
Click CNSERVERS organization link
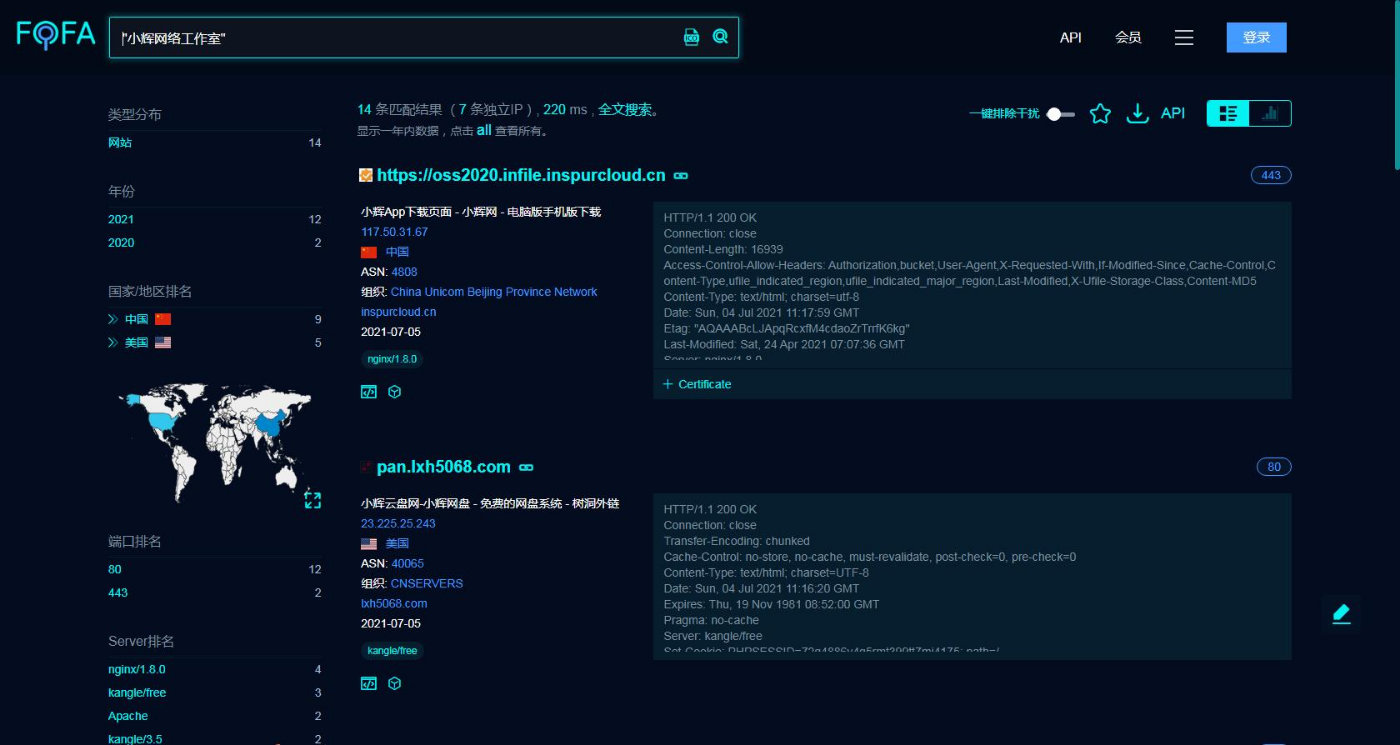[x=427, y=584]
